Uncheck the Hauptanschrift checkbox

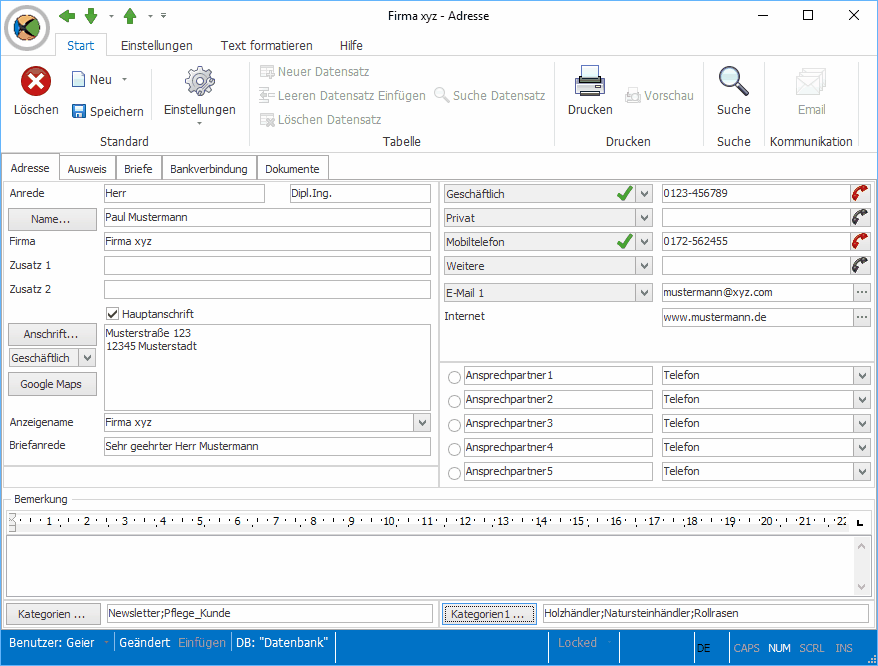[113, 314]
